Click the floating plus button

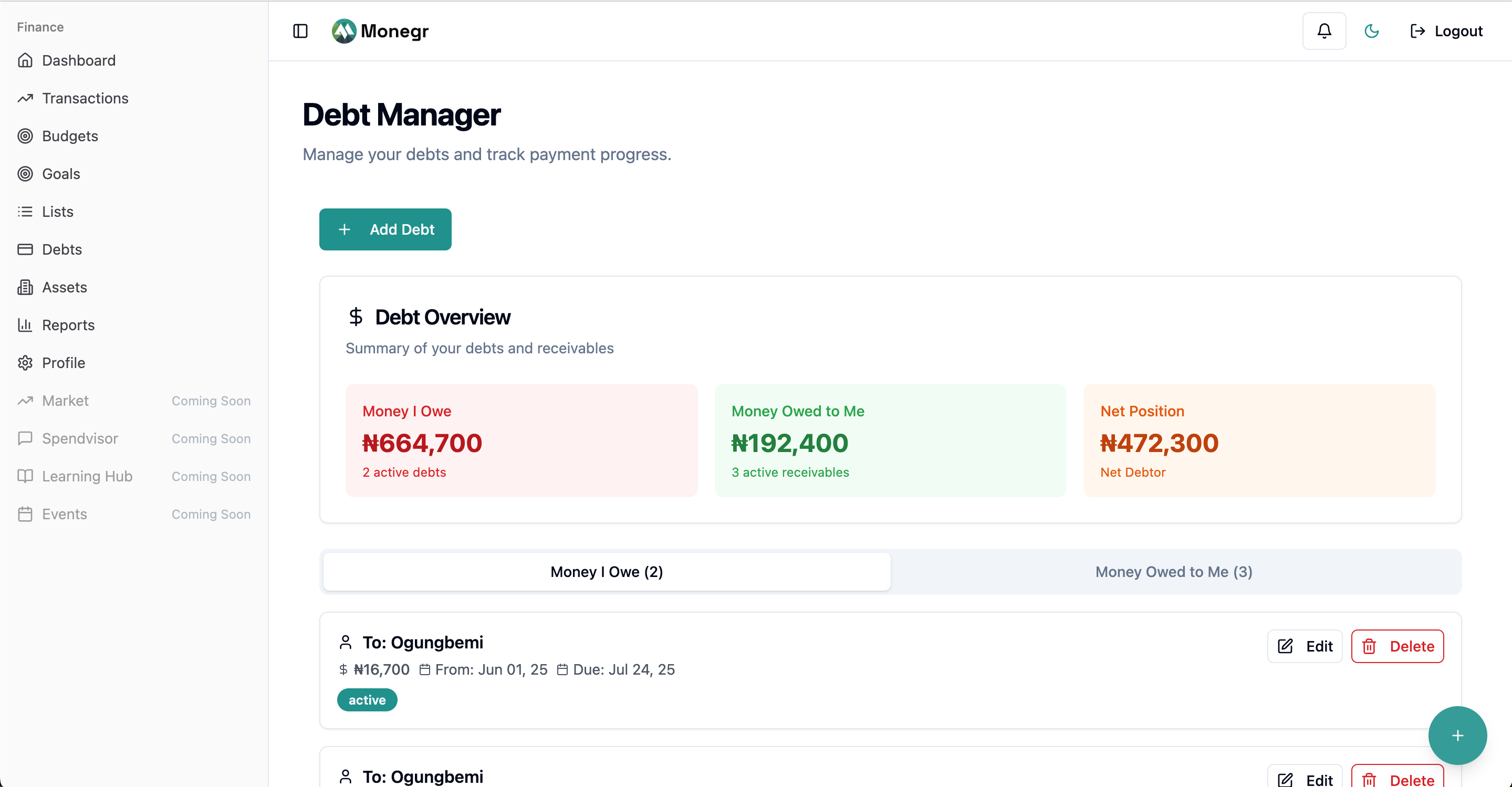[1457, 736]
